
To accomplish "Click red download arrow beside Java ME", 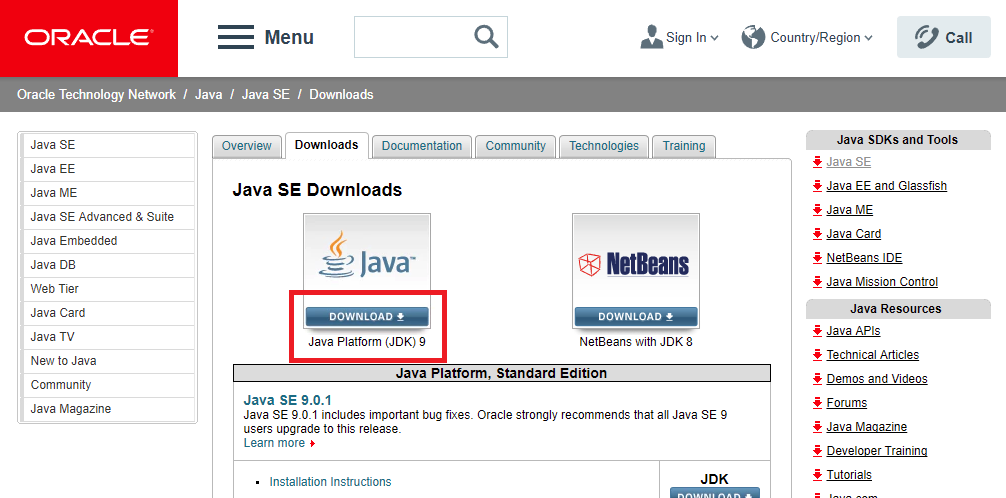I will pos(817,210).
